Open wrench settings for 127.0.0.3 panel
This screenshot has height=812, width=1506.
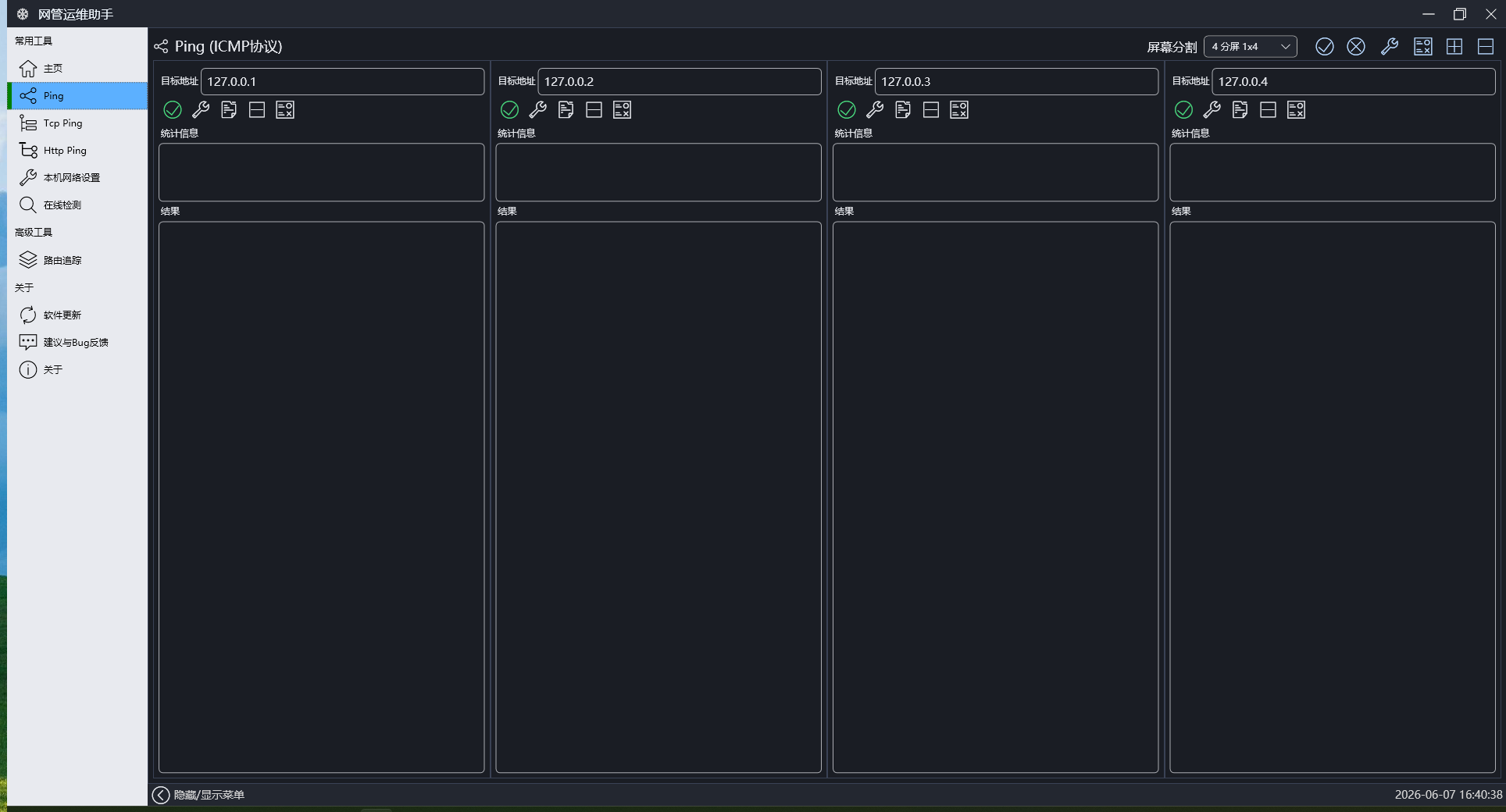(875, 110)
